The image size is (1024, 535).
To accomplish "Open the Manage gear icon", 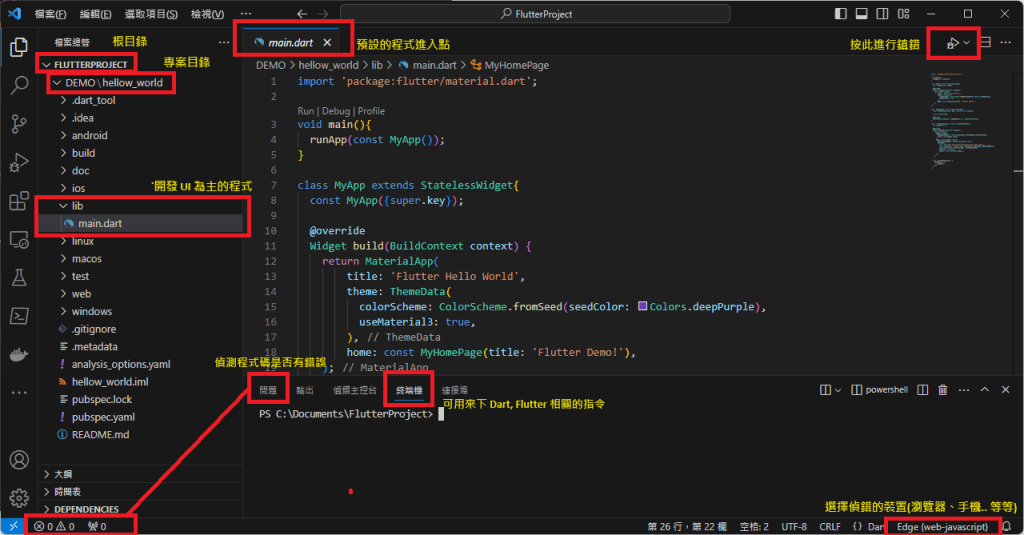I will pyautogui.click(x=18, y=497).
